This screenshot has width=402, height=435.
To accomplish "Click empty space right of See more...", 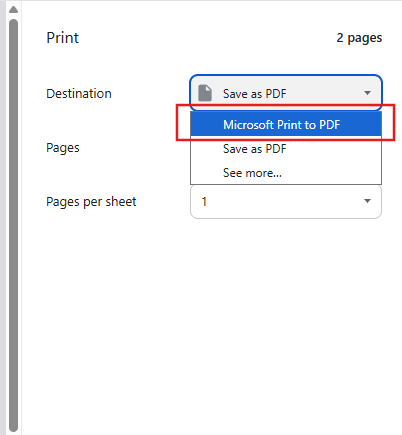I will pos(330,173).
